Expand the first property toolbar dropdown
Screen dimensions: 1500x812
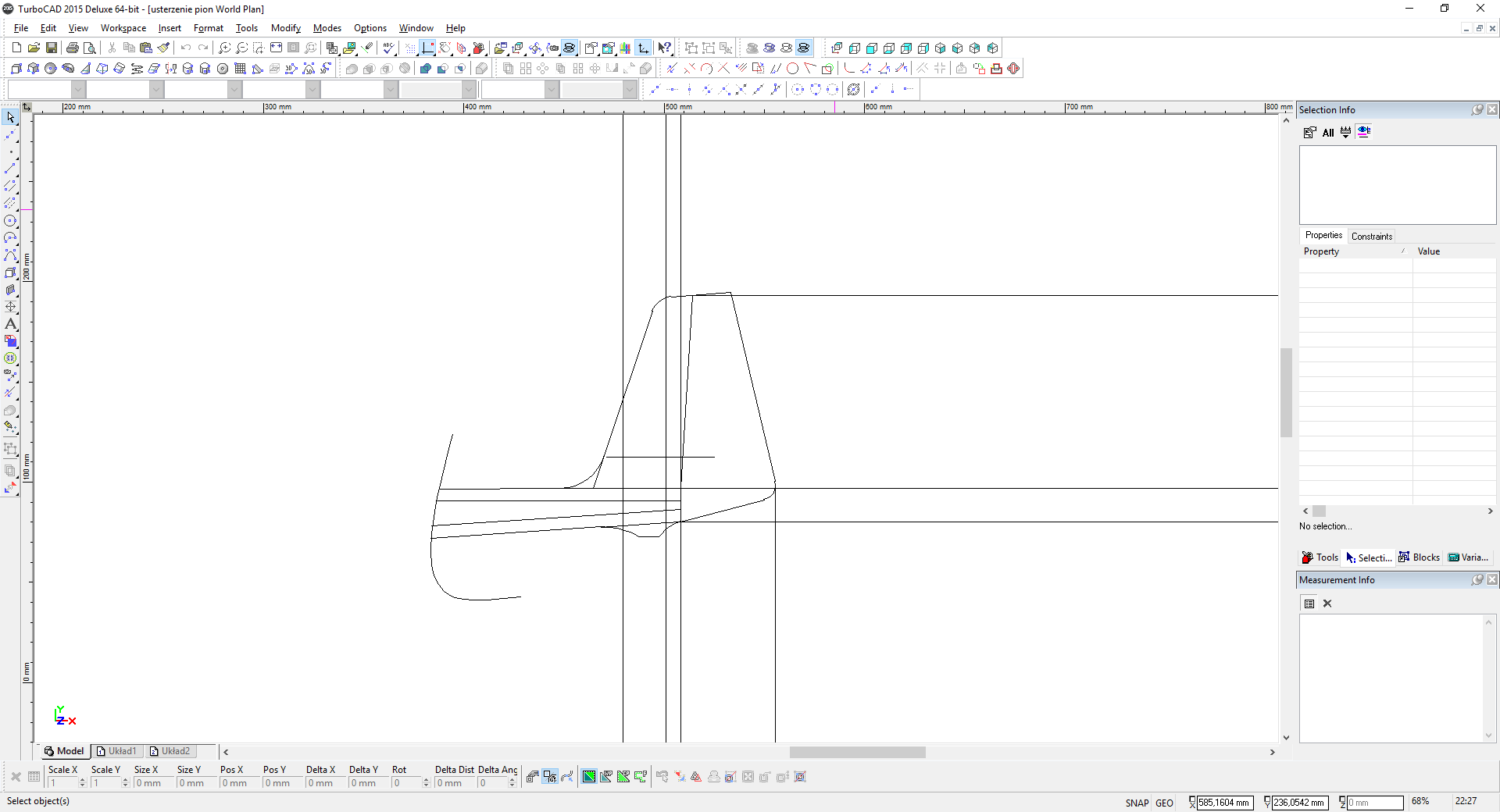tap(78, 90)
